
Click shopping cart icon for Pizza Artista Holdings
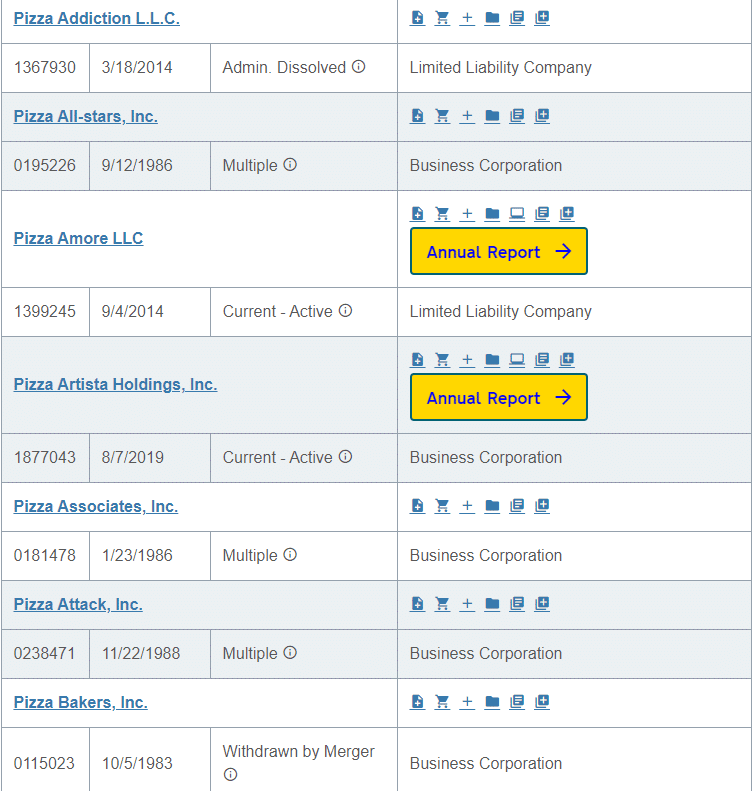coord(442,359)
